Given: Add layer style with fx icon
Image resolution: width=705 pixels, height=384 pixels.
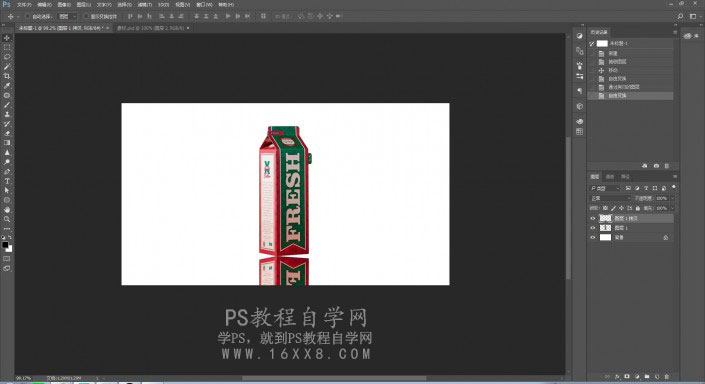Looking at the screenshot, I should 617,376.
